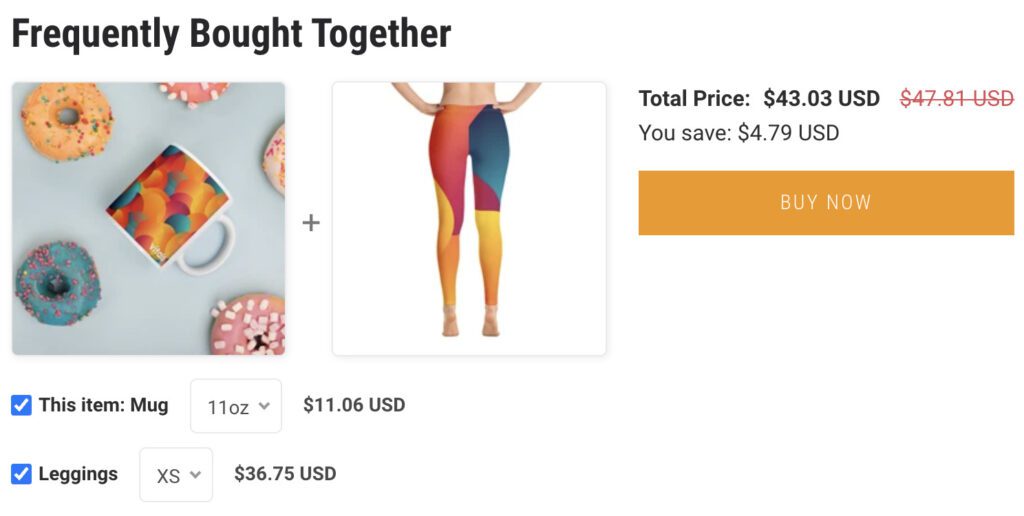1024x516 pixels.
Task: Click the "You save: $4.79 USD" text
Action: (739, 133)
